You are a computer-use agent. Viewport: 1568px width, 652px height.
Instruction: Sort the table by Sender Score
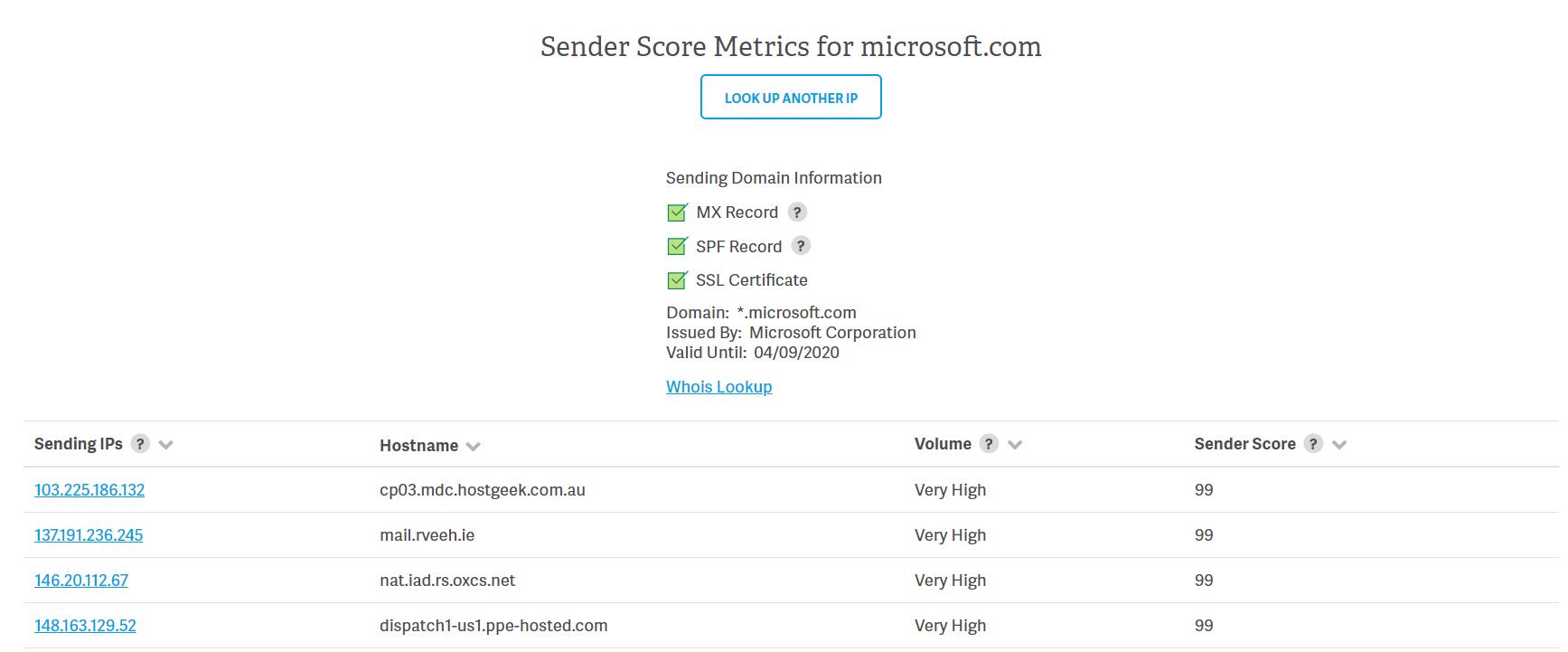(x=1338, y=445)
